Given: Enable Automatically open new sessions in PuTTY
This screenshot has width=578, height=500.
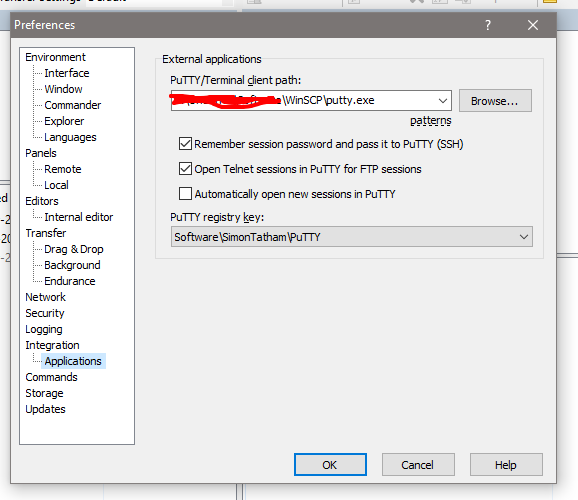Looking at the screenshot, I should tap(185, 194).
